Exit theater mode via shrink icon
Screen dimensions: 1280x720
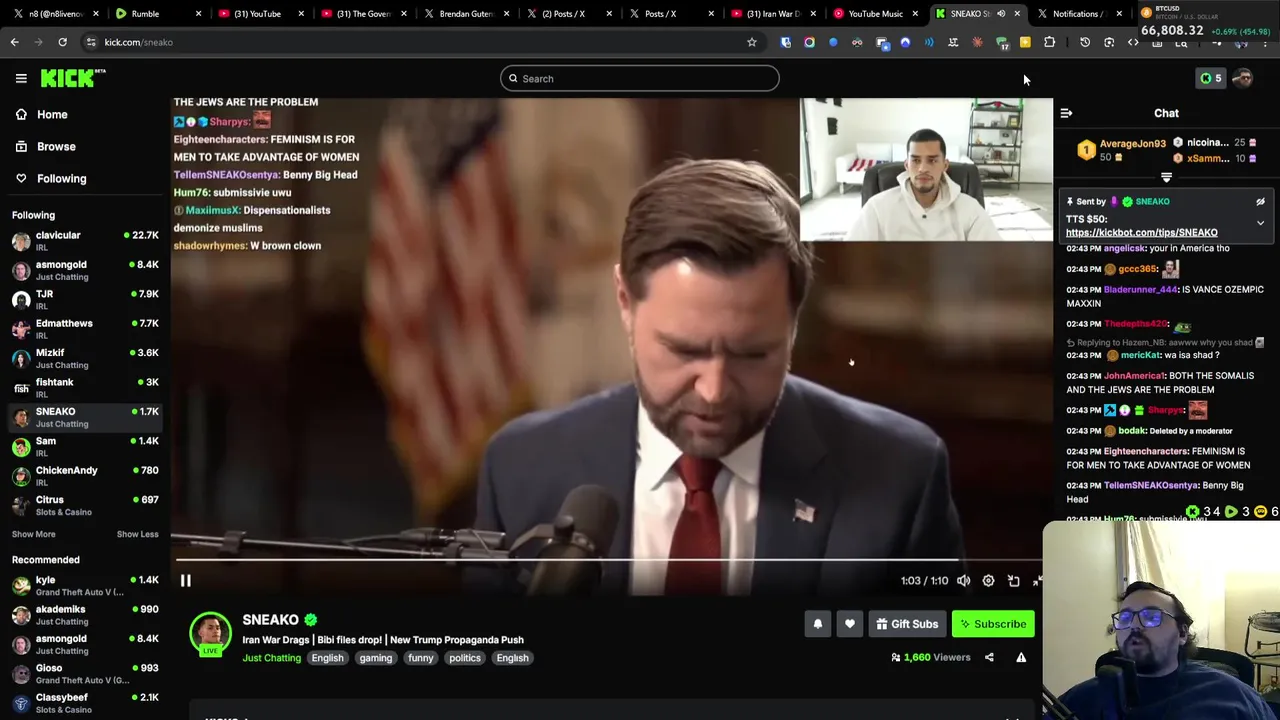point(1037,581)
